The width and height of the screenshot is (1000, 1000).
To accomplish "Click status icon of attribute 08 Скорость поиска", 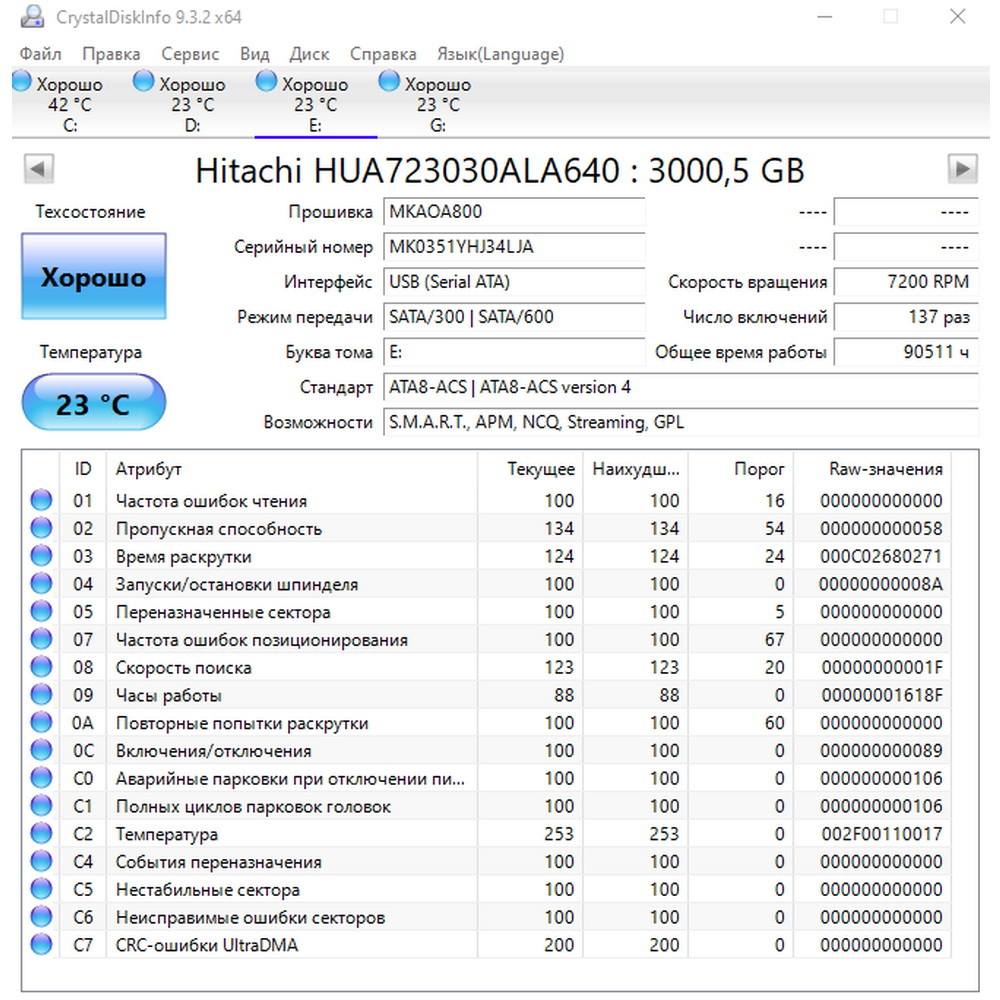I will (x=41, y=666).
